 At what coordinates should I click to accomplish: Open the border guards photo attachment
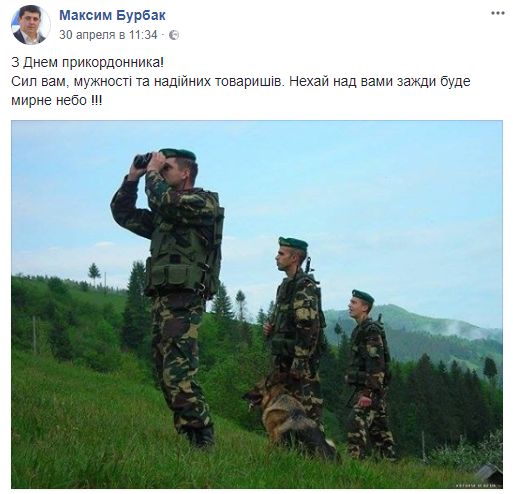tap(257, 304)
